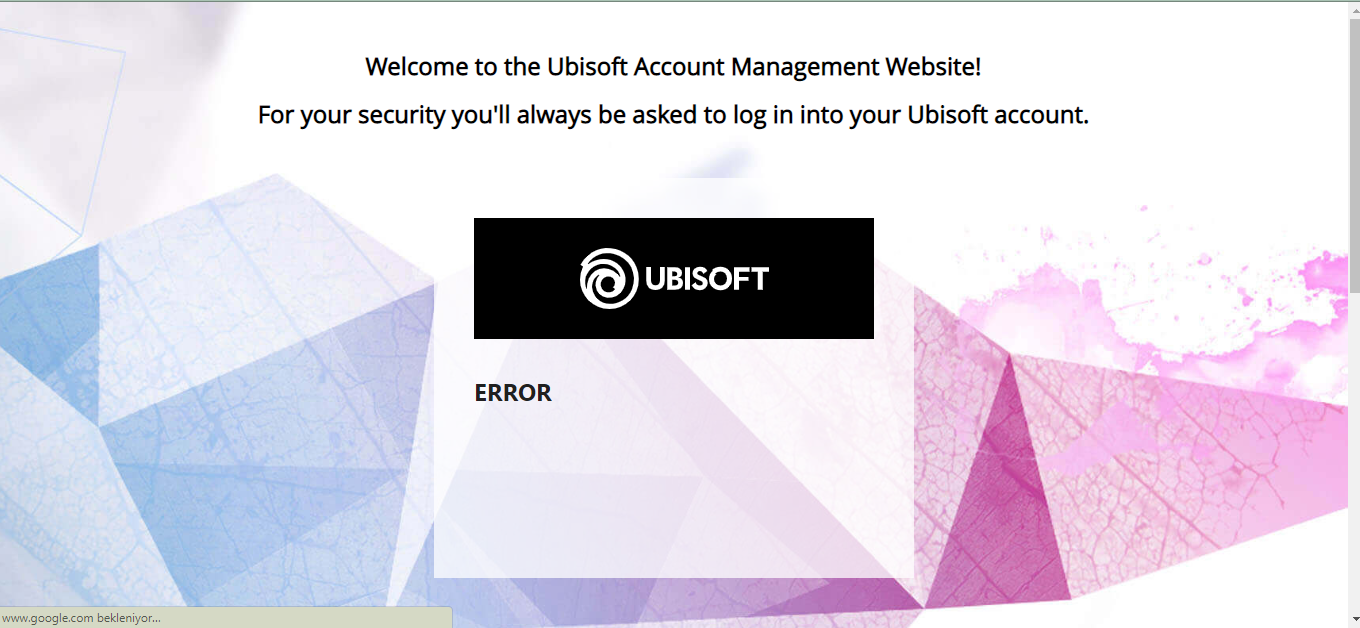Click "Ubisoft" in the top welcome heading
Screen dimensions: 1360x628
[x=586, y=67]
